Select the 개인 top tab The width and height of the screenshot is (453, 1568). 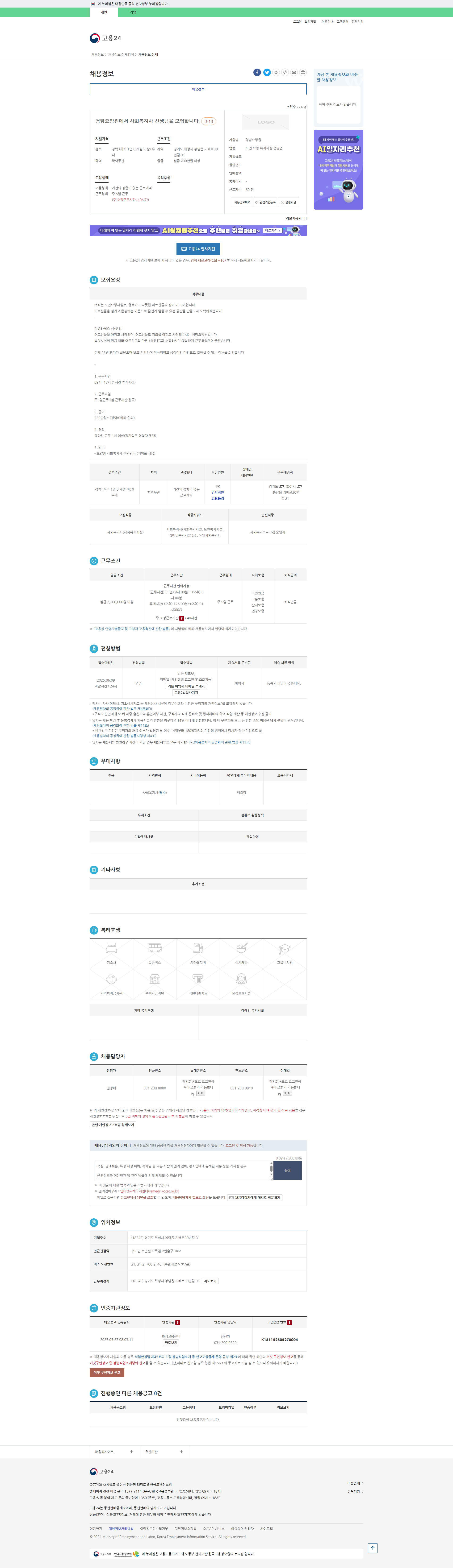click(x=104, y=12)
